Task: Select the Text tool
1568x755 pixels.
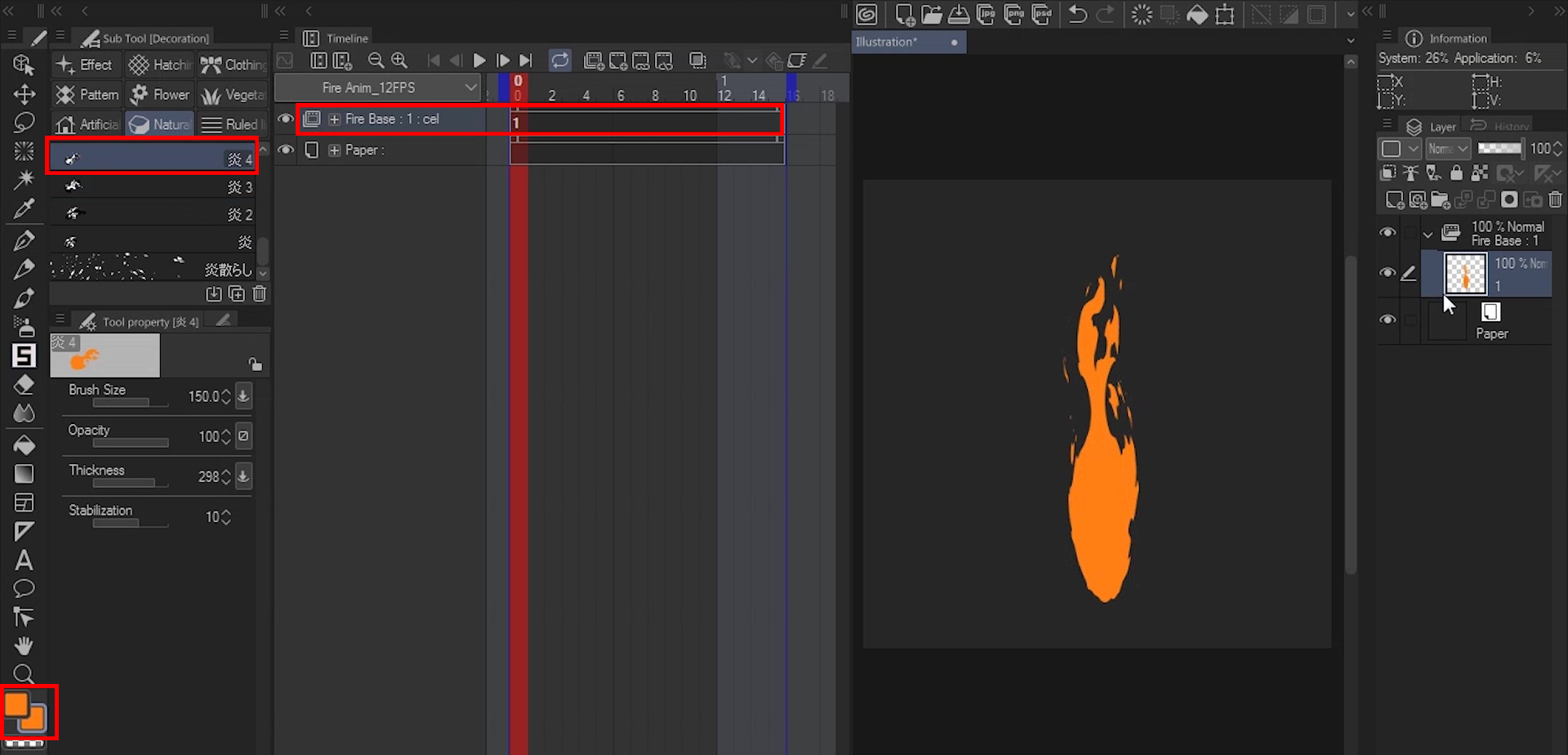Action: tap(24, 561)
